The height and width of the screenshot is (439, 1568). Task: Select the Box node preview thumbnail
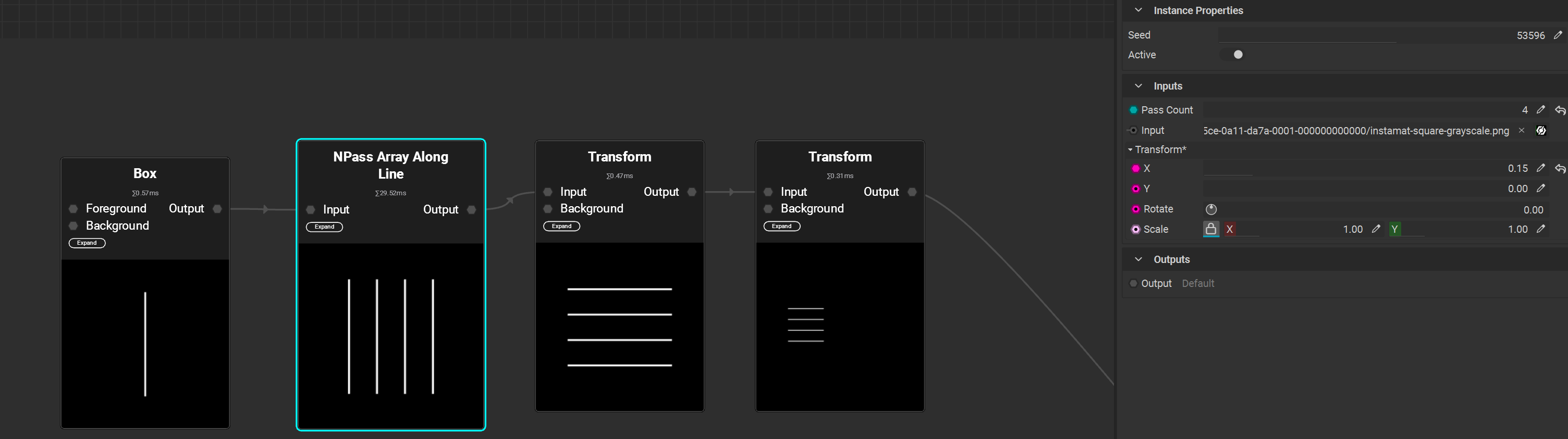(x=145, y=344)
